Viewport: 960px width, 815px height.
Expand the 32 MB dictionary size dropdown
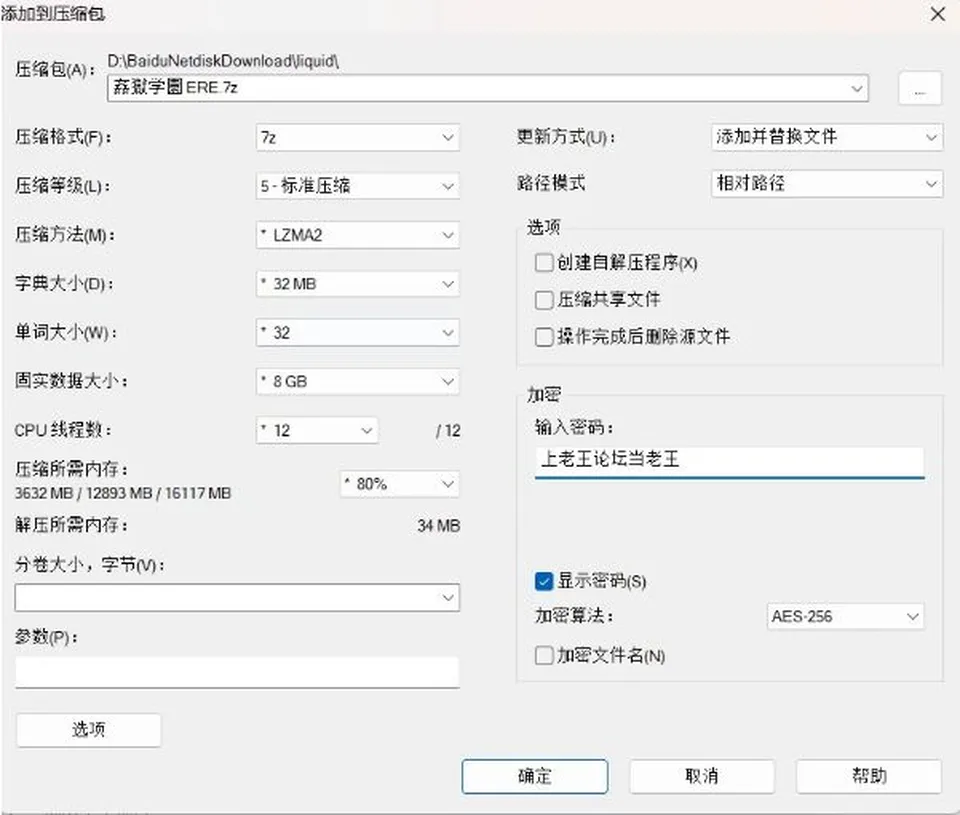358,284
